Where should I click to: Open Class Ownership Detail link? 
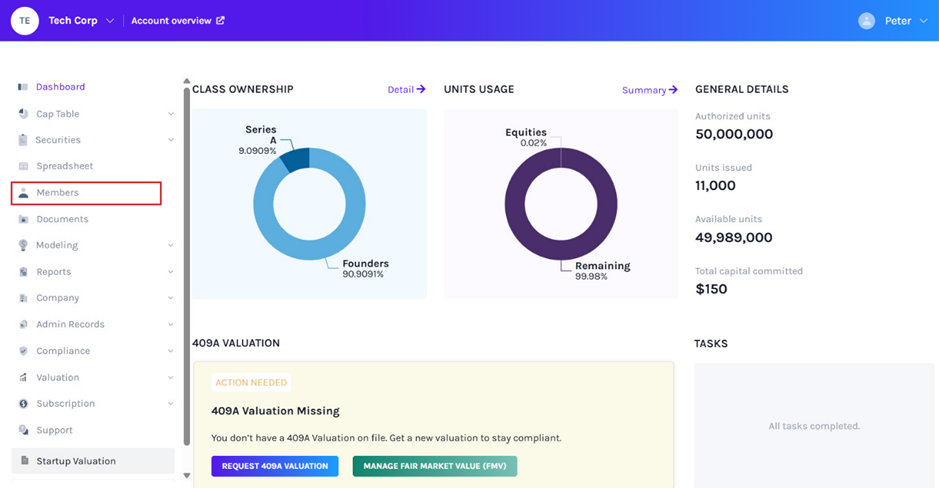coord(406,90)
